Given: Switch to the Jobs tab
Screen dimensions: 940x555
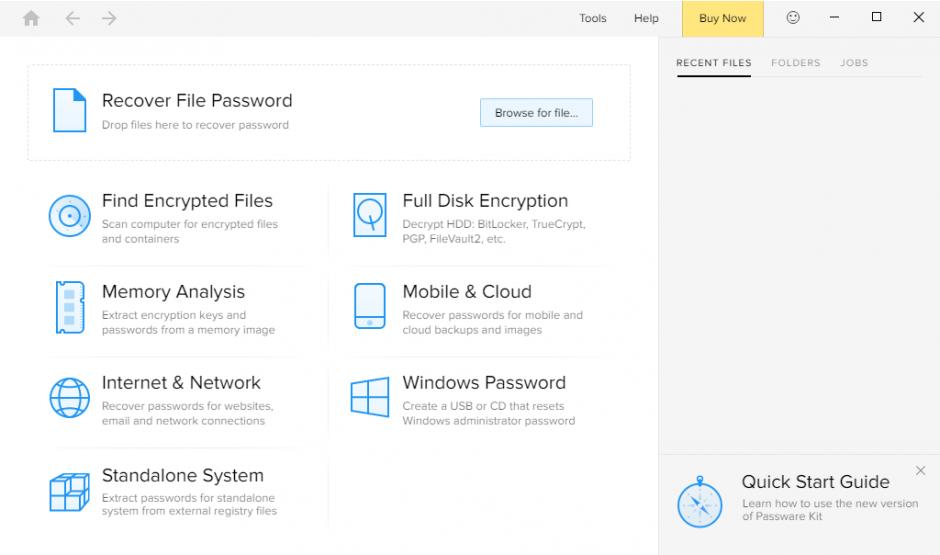Looking at the screenshot, I should 854,63.
